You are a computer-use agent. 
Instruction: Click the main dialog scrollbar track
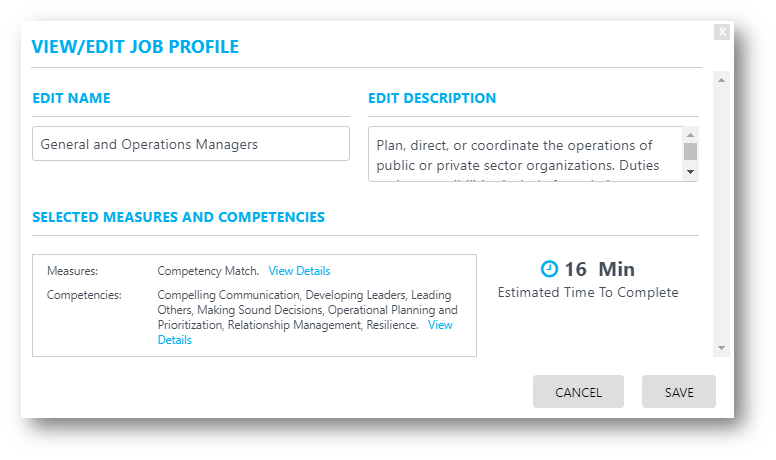[722, 214]
